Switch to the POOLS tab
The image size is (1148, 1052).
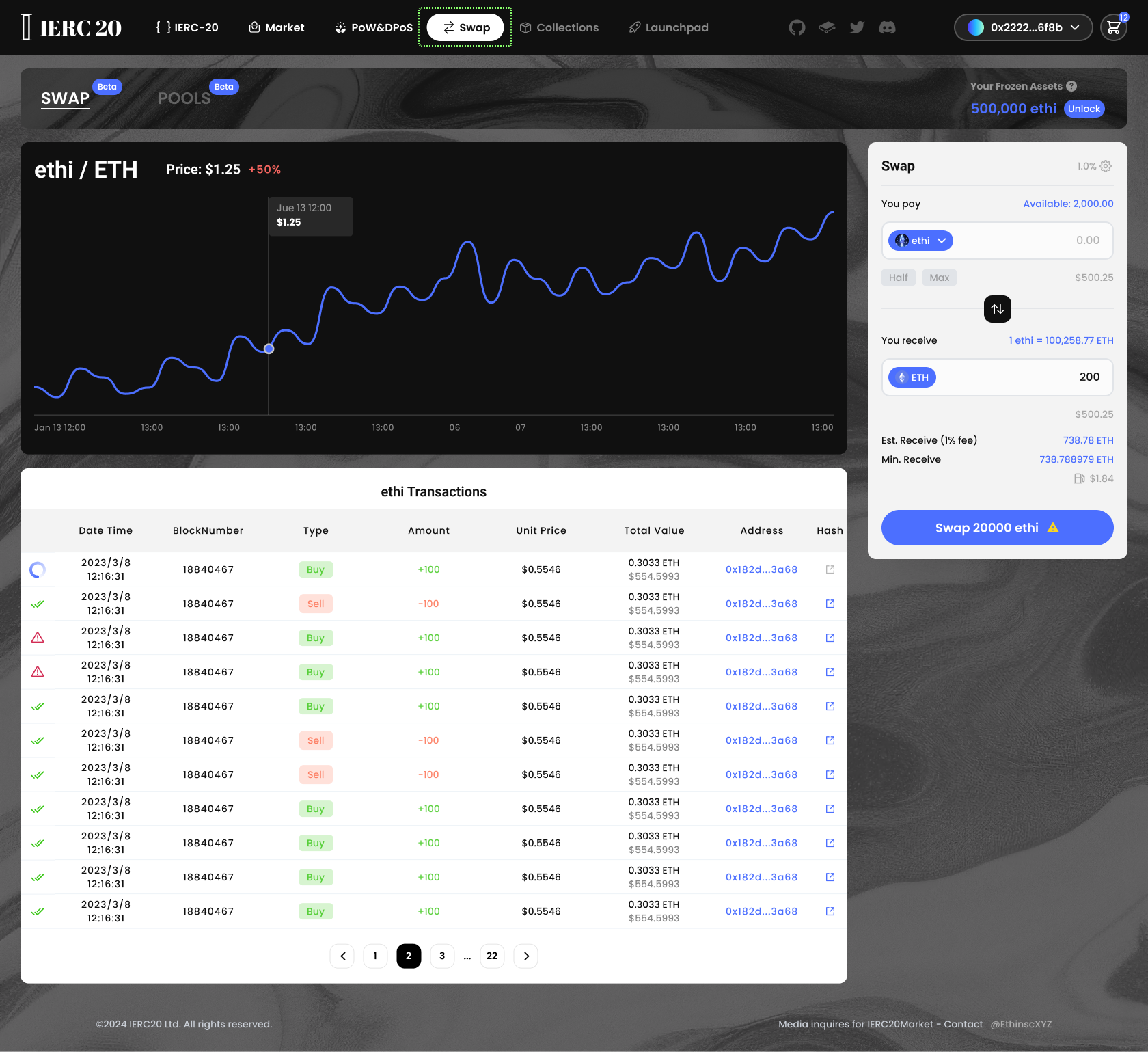pos(184,98)
